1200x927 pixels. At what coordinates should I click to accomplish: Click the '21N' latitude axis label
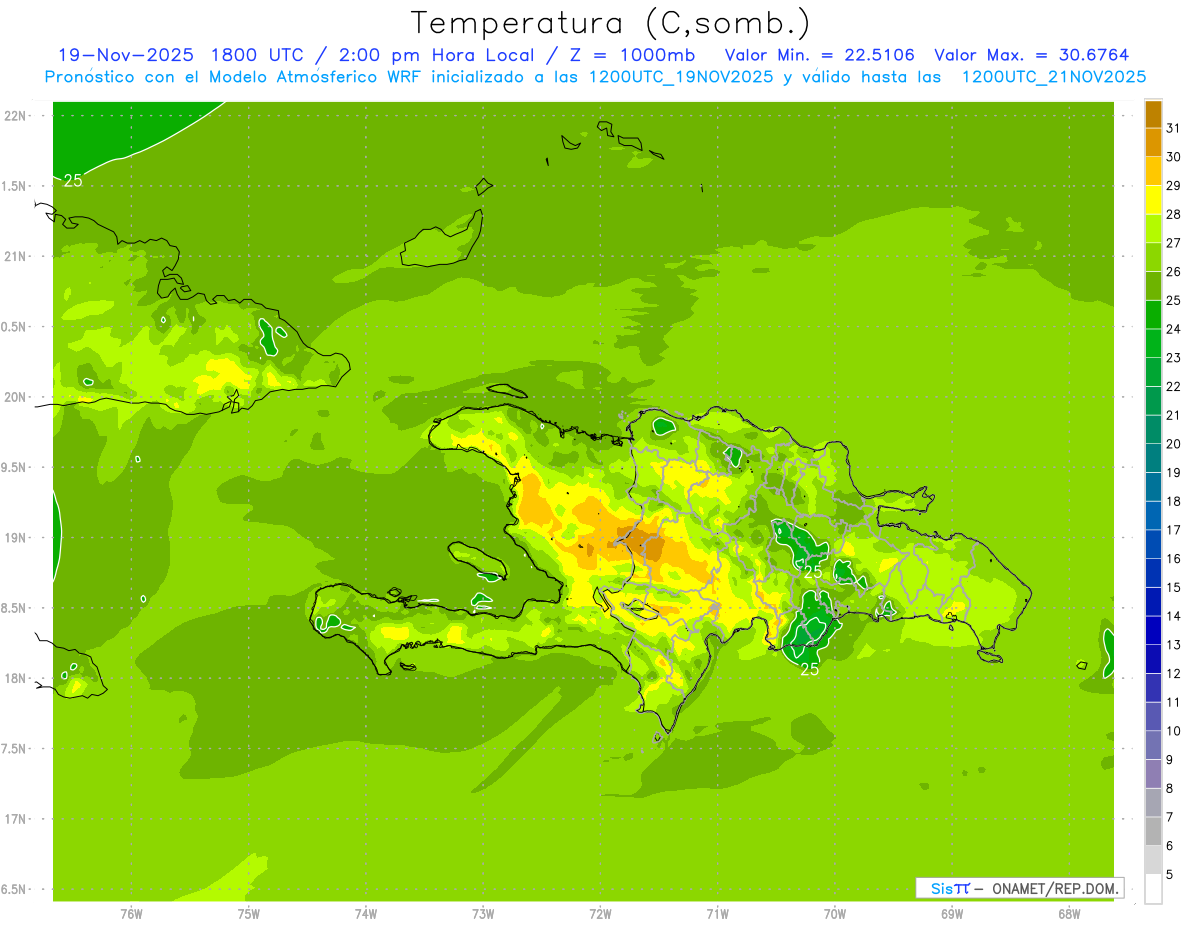(17, 256)
